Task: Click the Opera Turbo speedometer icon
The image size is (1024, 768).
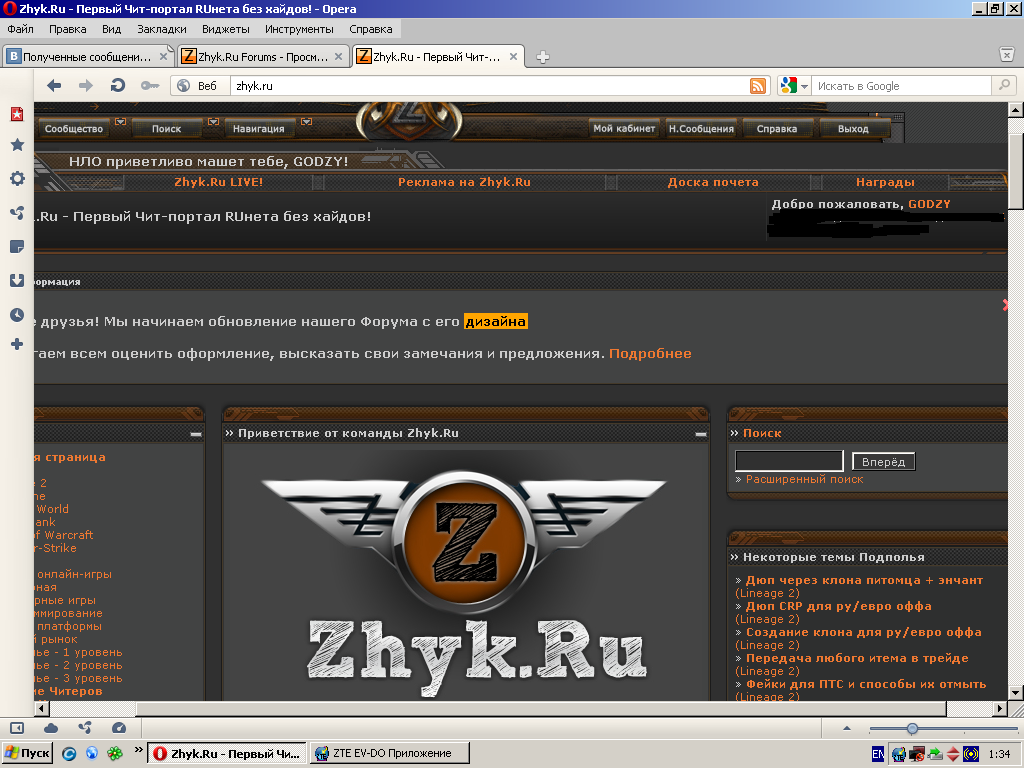Action: (x=118, y=728)
